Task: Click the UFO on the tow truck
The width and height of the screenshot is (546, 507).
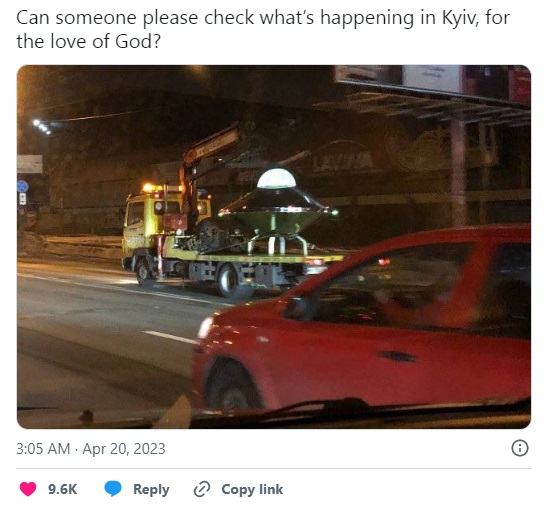Action: (277, 211)
